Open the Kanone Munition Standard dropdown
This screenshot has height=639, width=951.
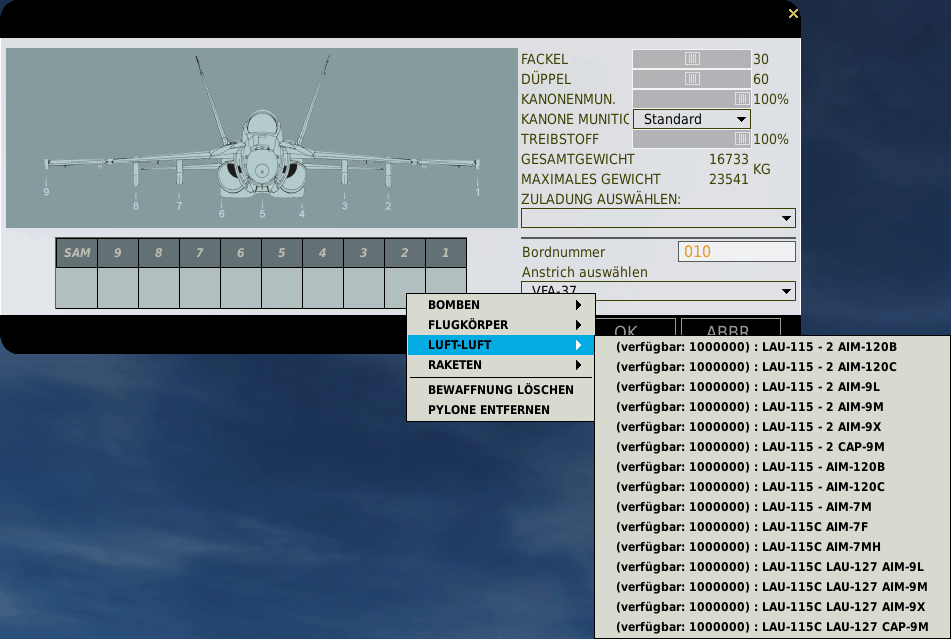[691, 119]
